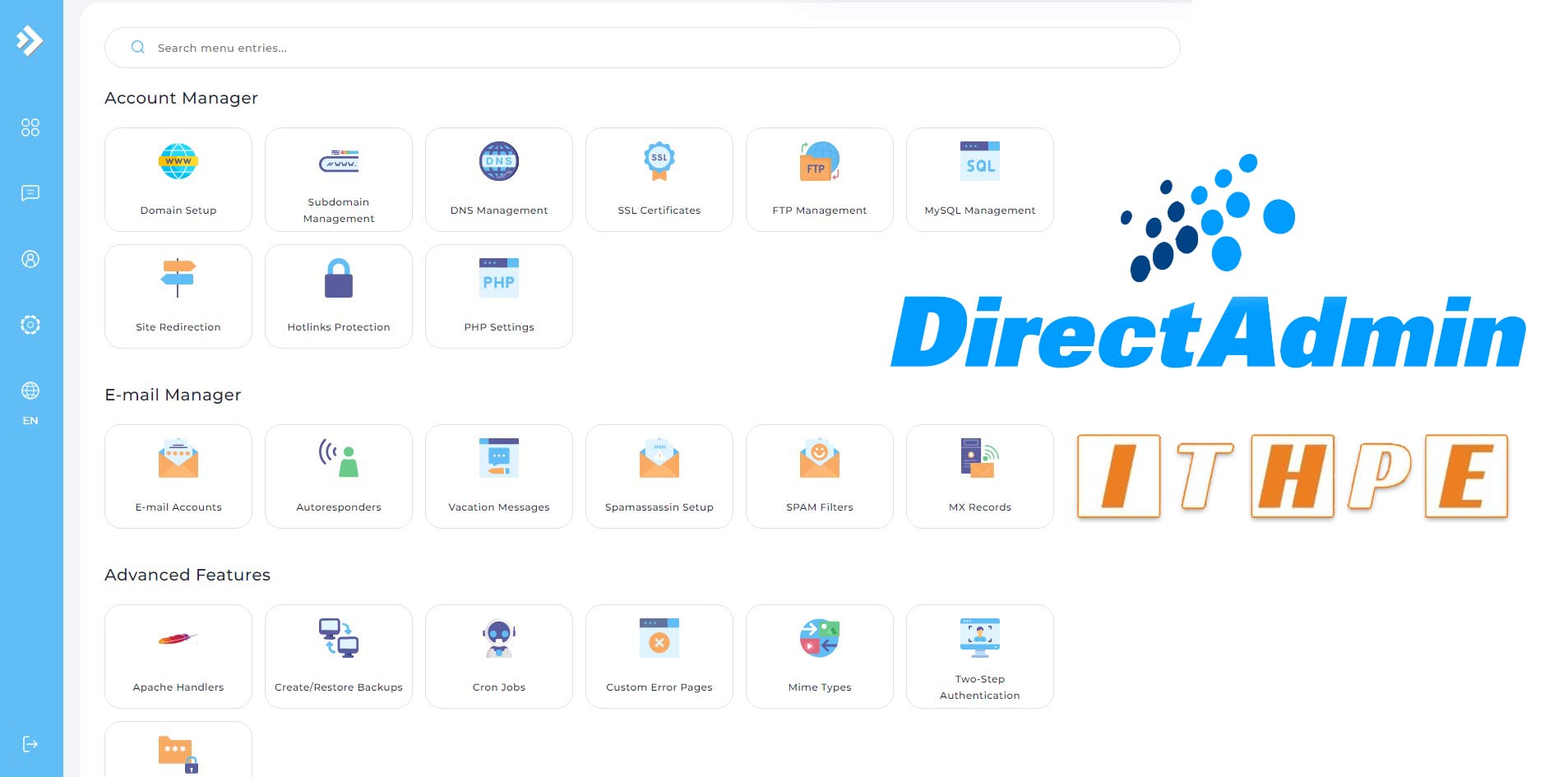The image size is (1568, 777).
Task: Open DNS Management icon
Action: (499, 161)
